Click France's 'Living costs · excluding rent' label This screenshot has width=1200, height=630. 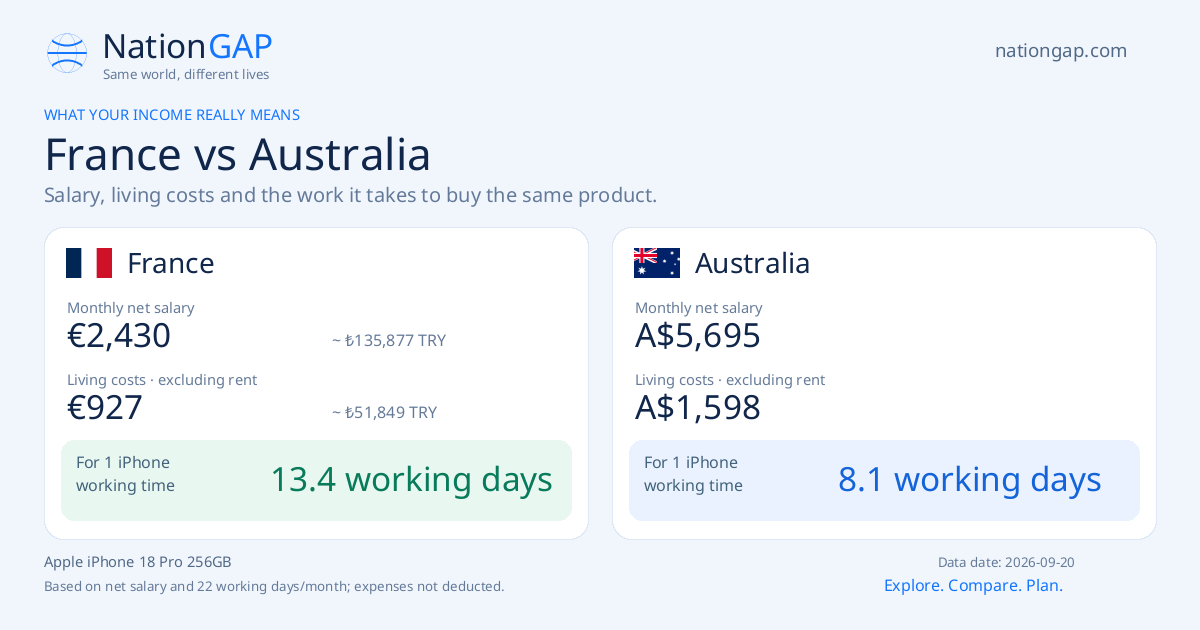click(162, 380)
